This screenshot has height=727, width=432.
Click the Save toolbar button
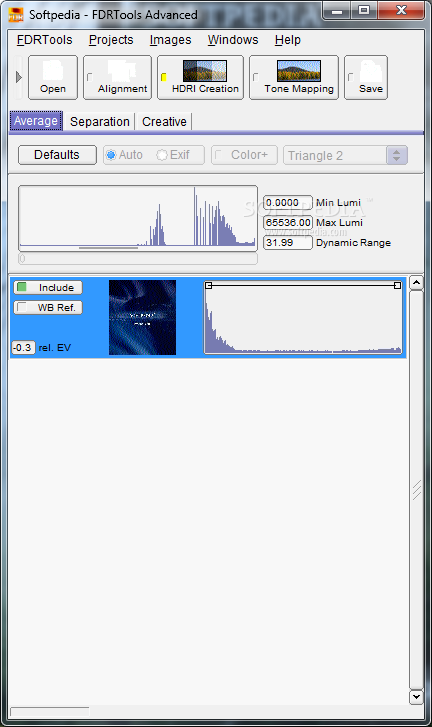(x=366, y=77)
